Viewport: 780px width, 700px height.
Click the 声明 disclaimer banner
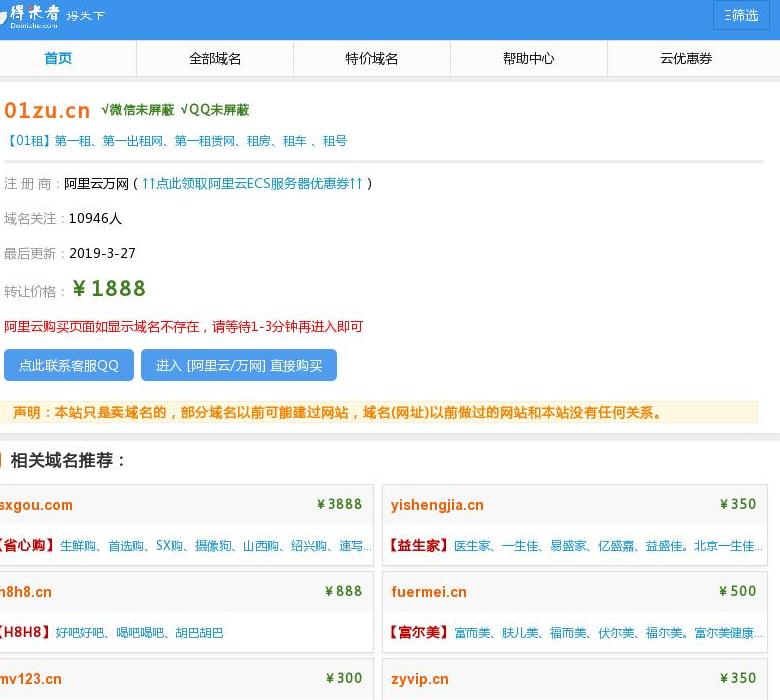tap(379, 412)
